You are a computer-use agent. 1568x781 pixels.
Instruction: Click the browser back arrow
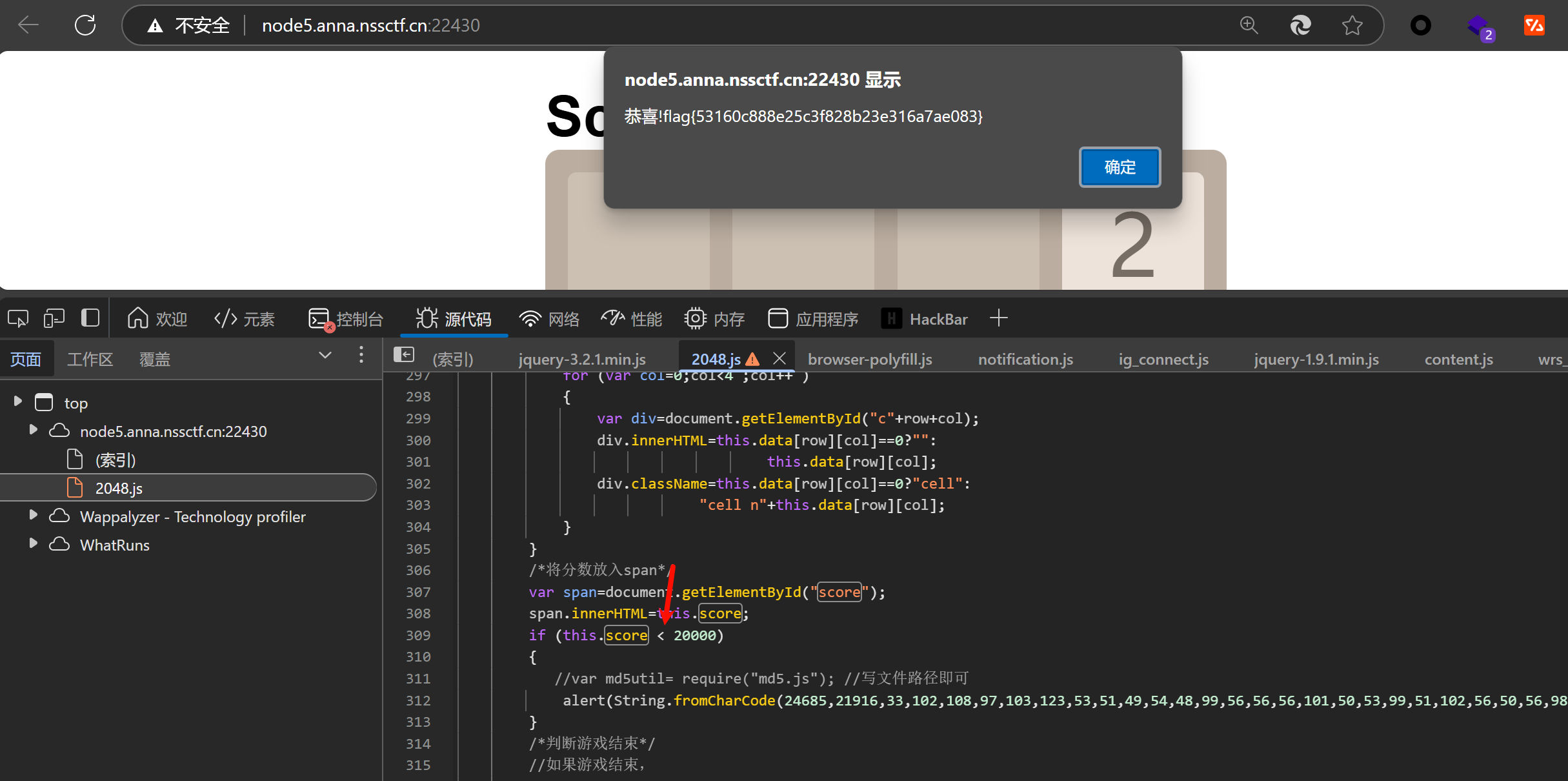28,25
